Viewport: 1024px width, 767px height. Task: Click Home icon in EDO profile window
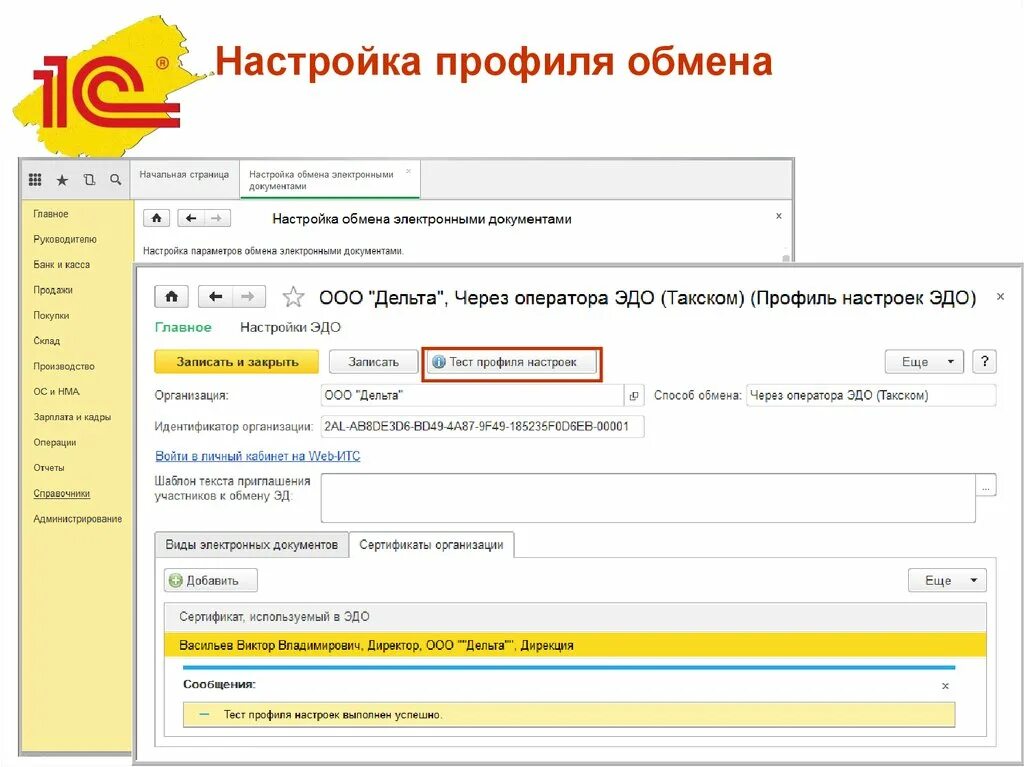point(172,297)
